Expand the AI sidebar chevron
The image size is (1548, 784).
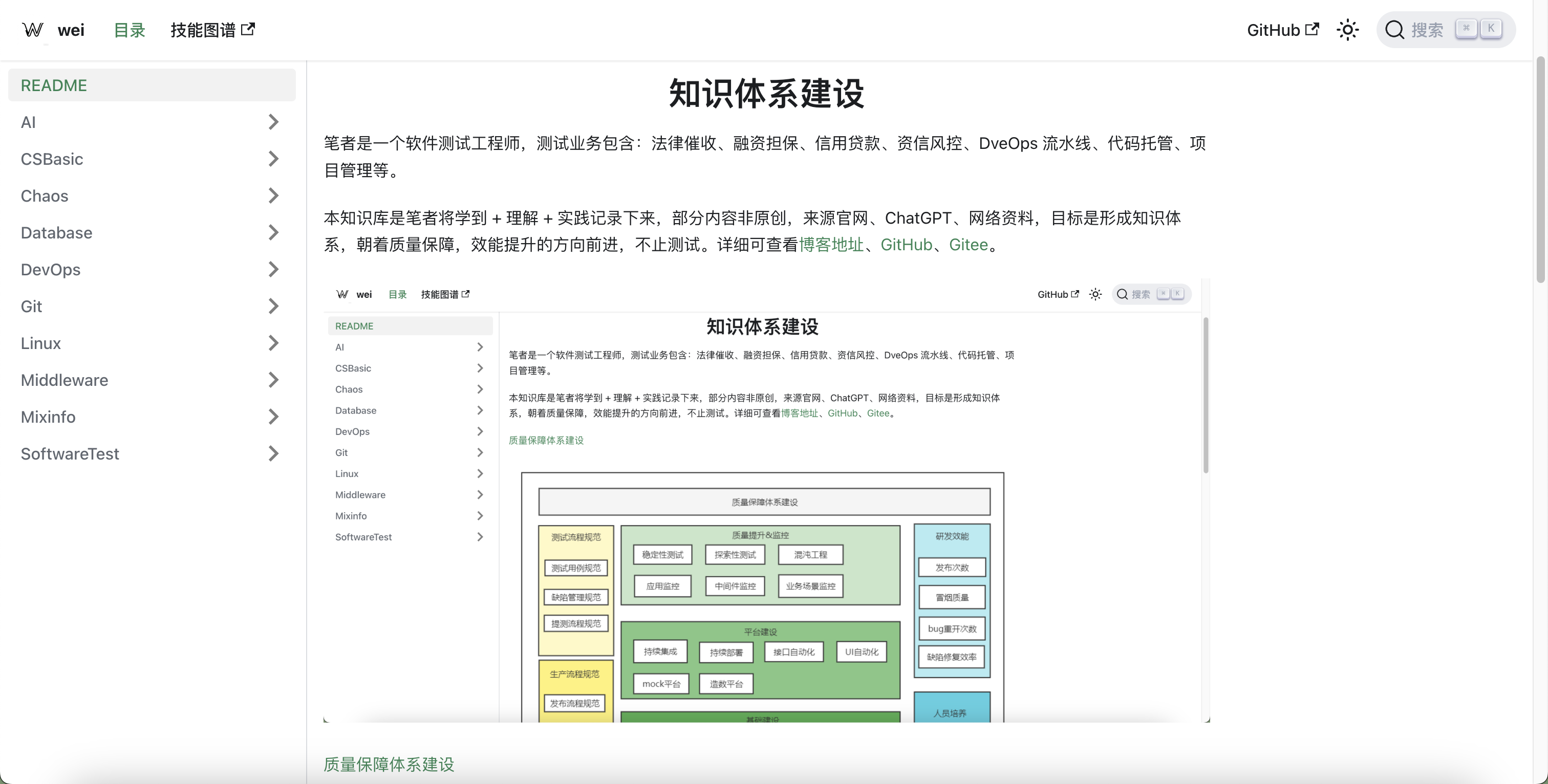pos(273,122)
